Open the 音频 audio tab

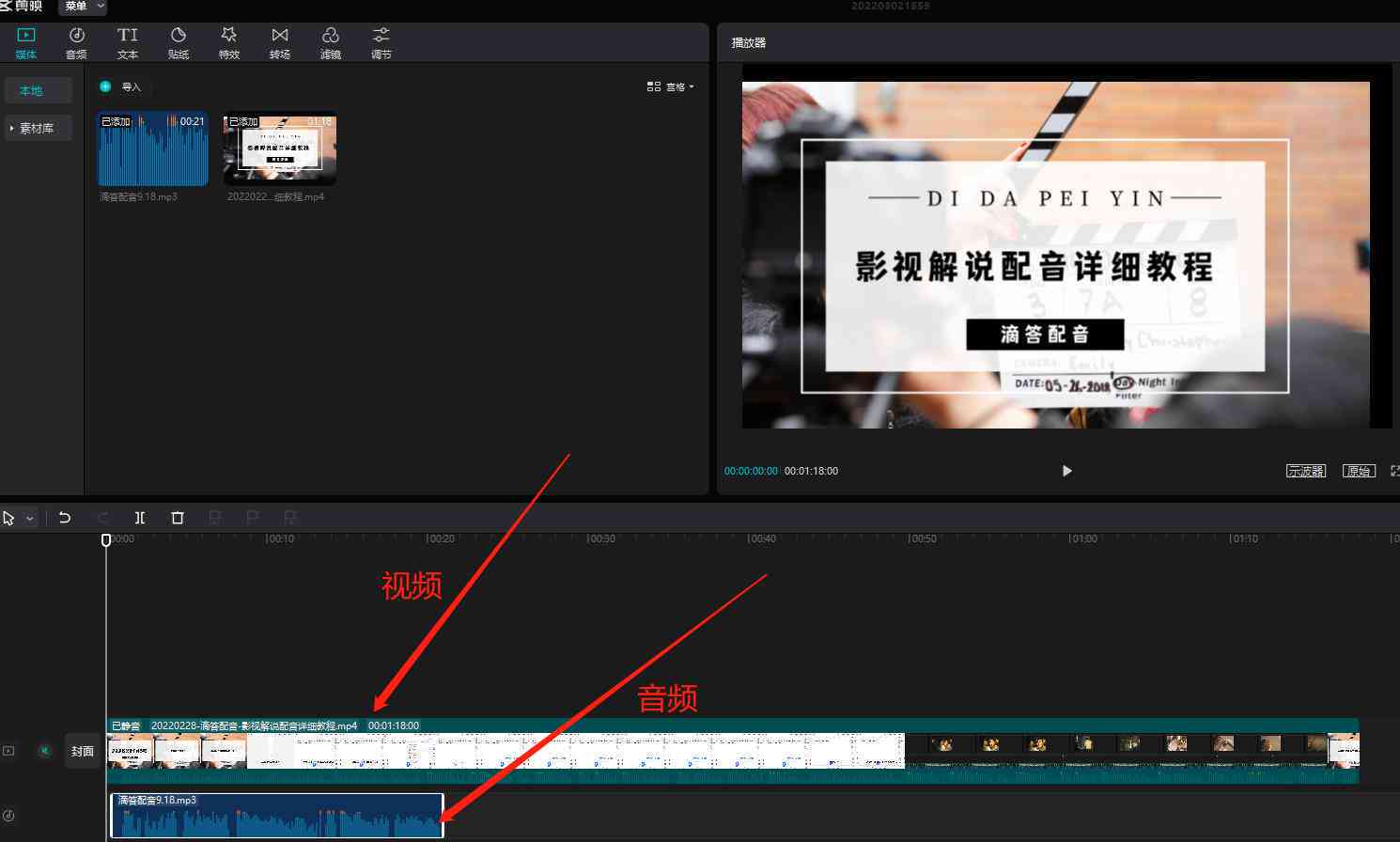point(76,43)
